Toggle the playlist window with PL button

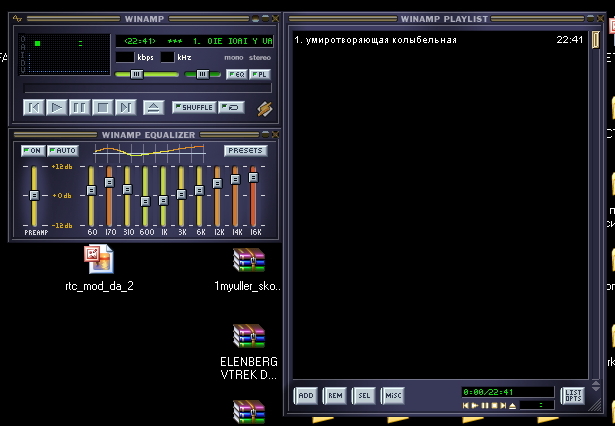(x=260, y=74)
